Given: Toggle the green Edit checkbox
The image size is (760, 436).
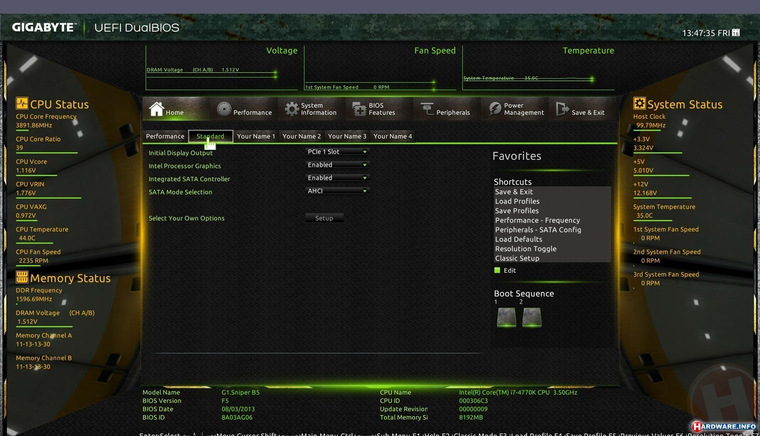Looking at the screenshot, I should [497, 270].
